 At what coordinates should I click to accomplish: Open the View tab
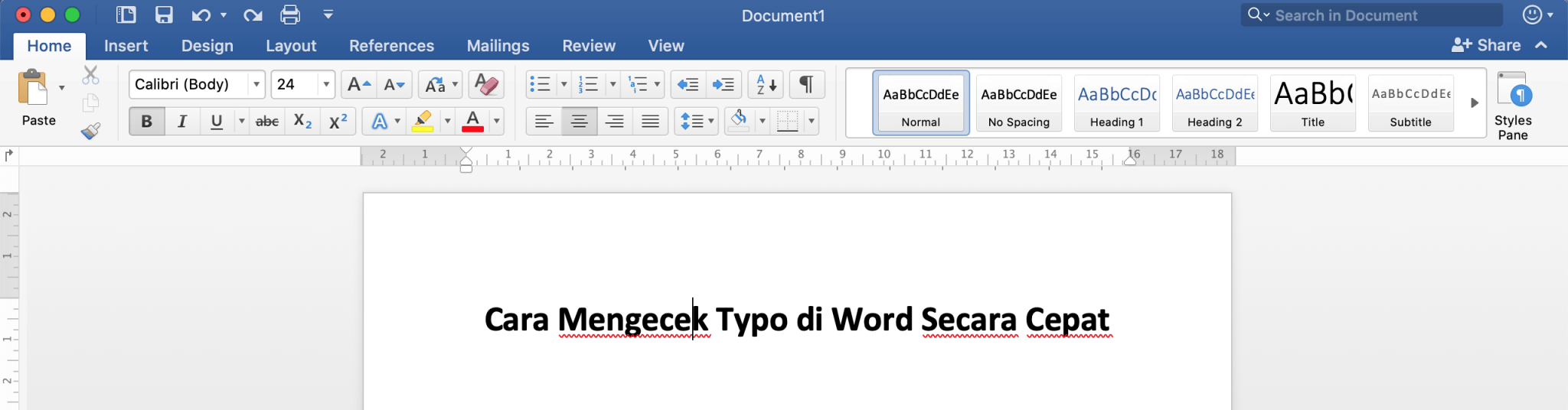click(665, 46)
